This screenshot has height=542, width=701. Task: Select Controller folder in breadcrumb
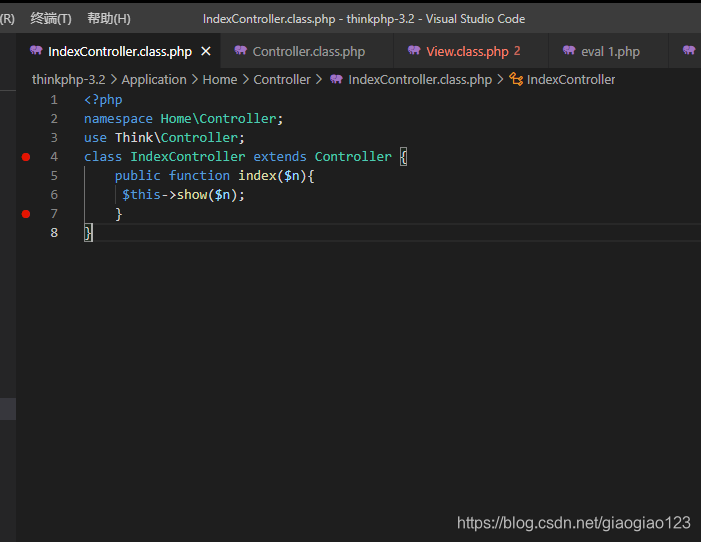(282, 80)
